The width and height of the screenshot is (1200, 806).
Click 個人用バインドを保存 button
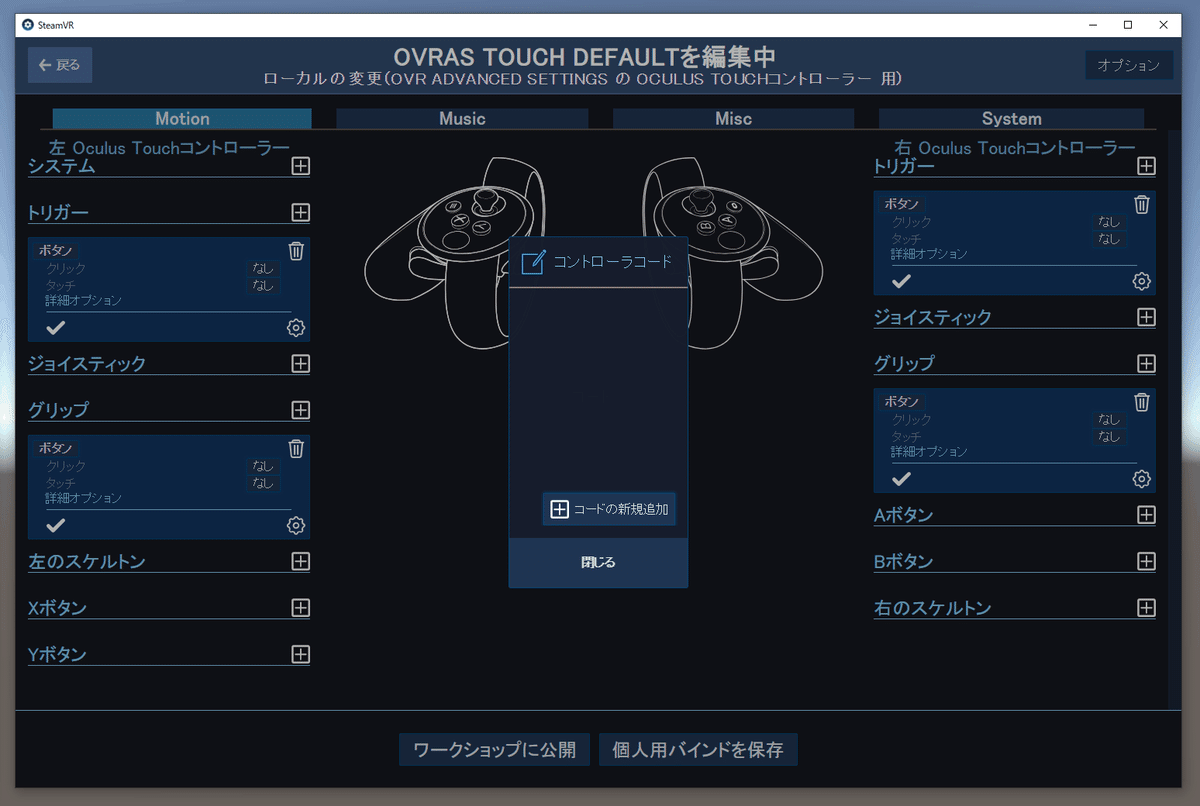point(698,749)
